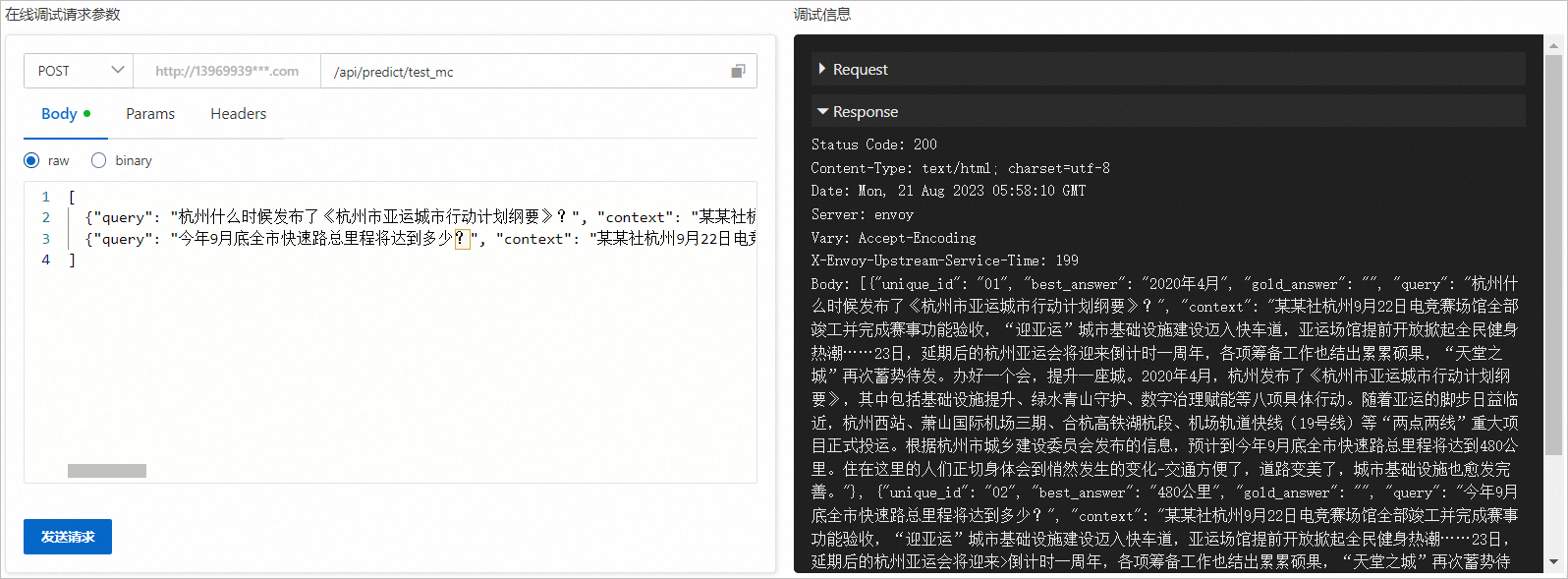Click the 'Server: envoy' line
Viewport: 1568px width, 579px height.
point(863,214)
